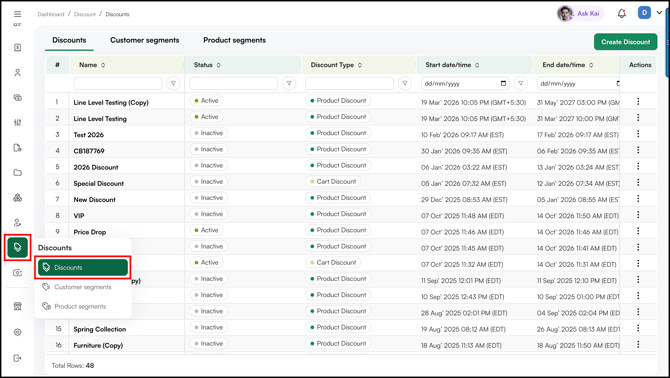Expand the profile dropdown chevron
Screen dimensions: 670x378
pos(659,13)
